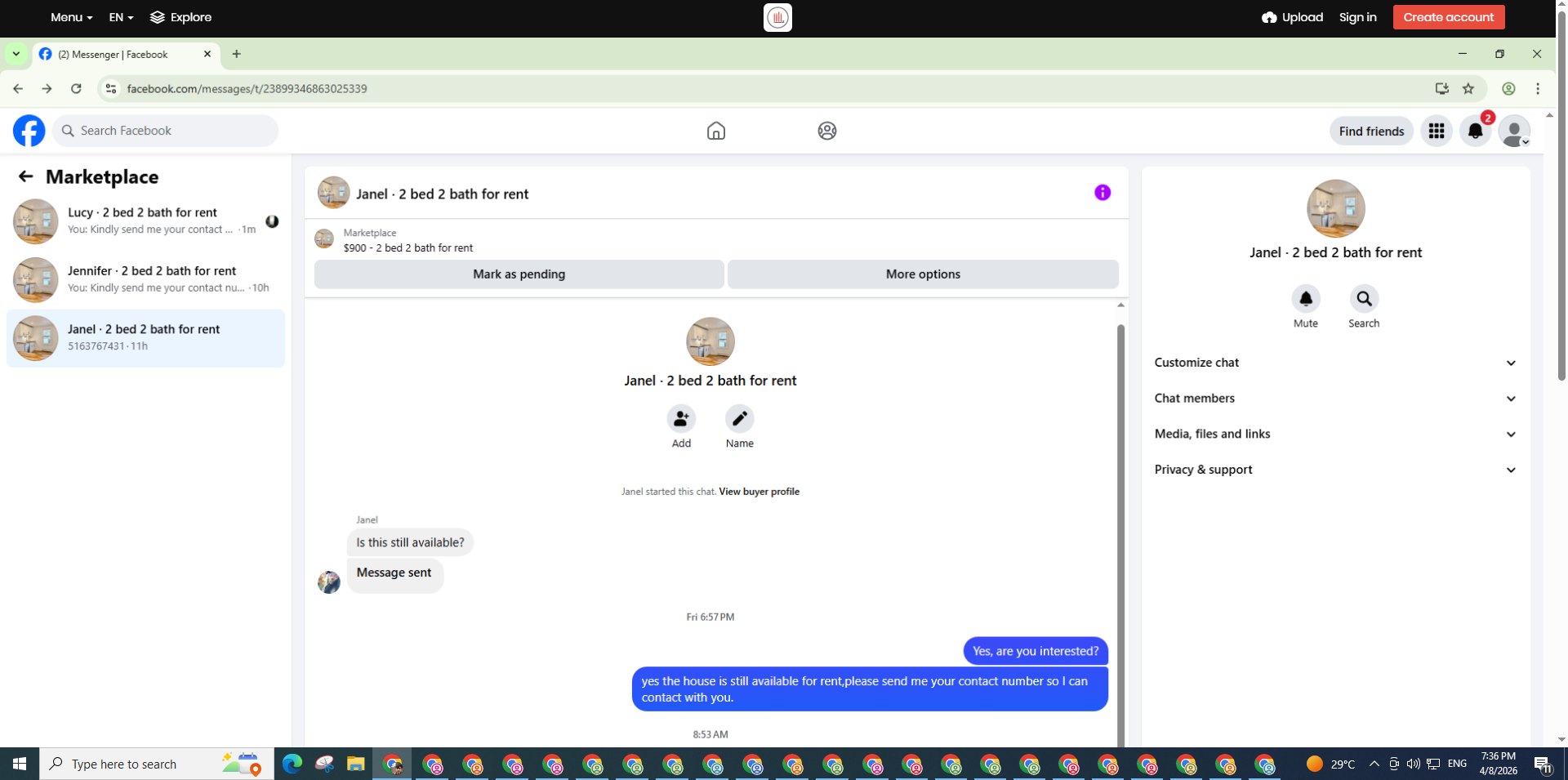Open File Explorer from taskbar
The height and width of the screenshot is (780, 1568).
(x=355, y=764)
